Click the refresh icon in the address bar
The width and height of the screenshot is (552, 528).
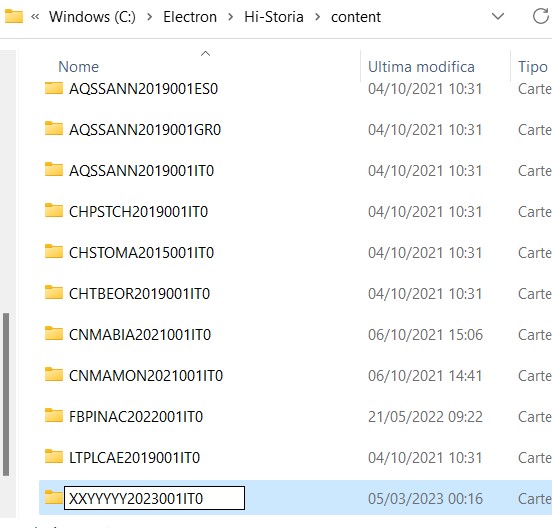point(540,16)
